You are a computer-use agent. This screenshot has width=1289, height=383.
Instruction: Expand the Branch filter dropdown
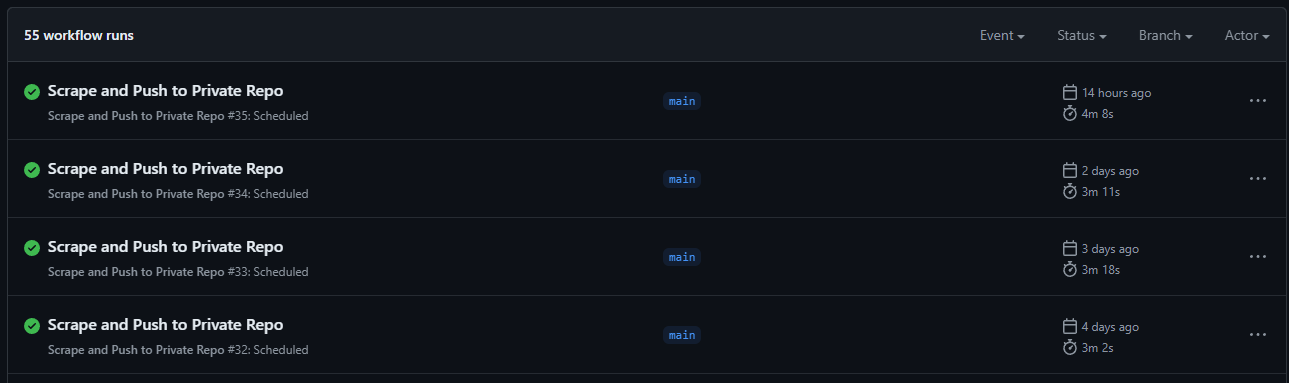pos(1165,35)
